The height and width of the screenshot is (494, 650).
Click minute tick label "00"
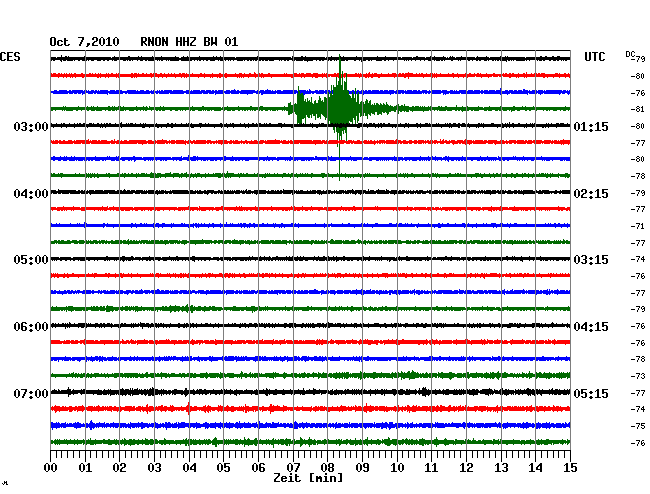point(51,467)
